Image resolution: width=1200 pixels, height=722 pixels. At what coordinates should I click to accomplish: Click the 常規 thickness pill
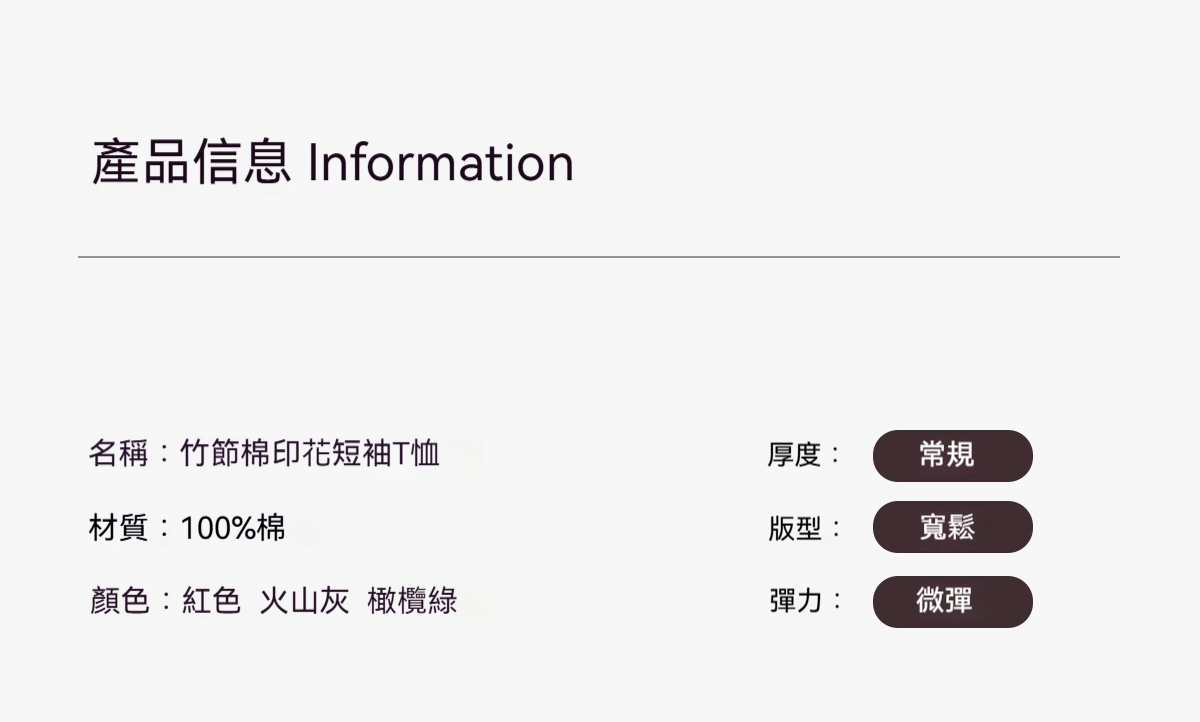click(x=952, y=456)
